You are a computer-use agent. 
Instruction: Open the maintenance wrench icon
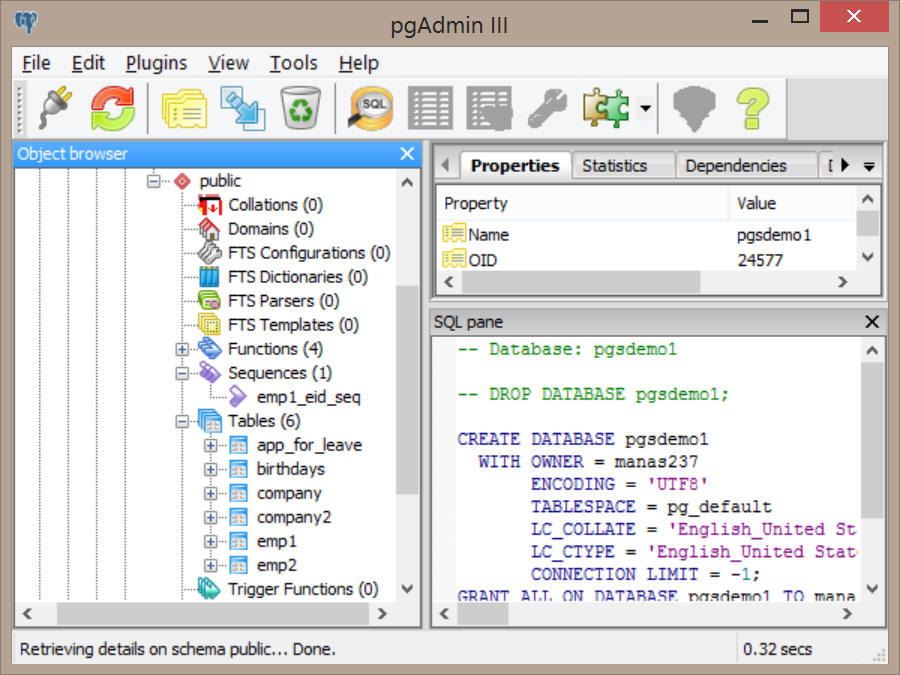[547, 108]
